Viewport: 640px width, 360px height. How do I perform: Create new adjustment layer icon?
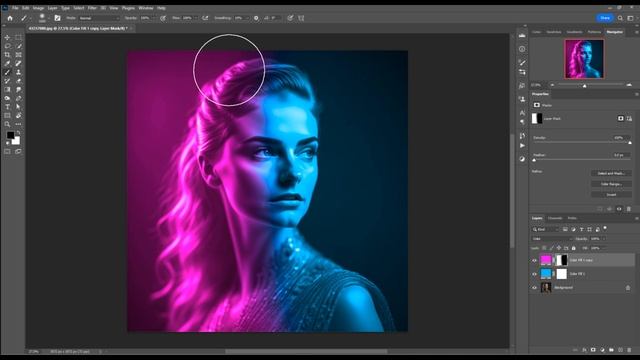click(x=602, y=350)
